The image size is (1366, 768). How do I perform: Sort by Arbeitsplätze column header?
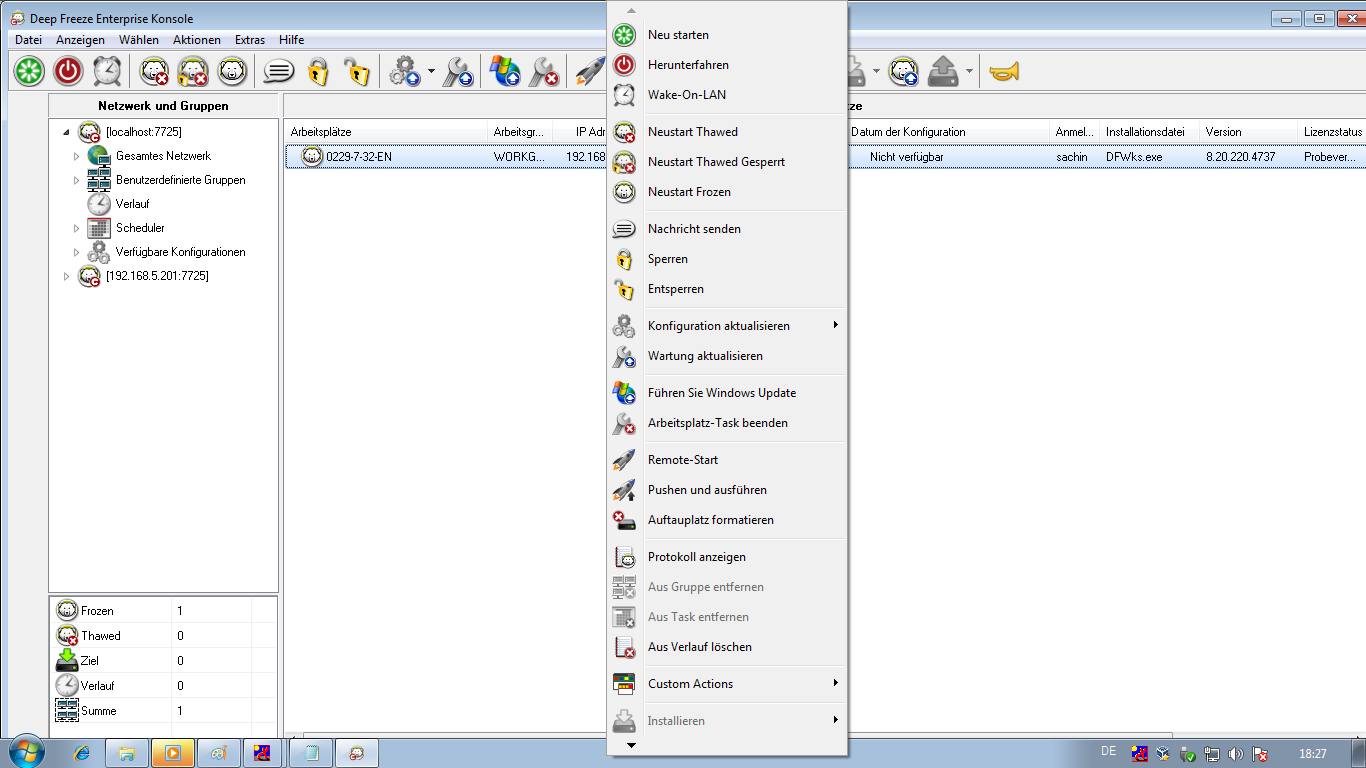pos(387,132)
